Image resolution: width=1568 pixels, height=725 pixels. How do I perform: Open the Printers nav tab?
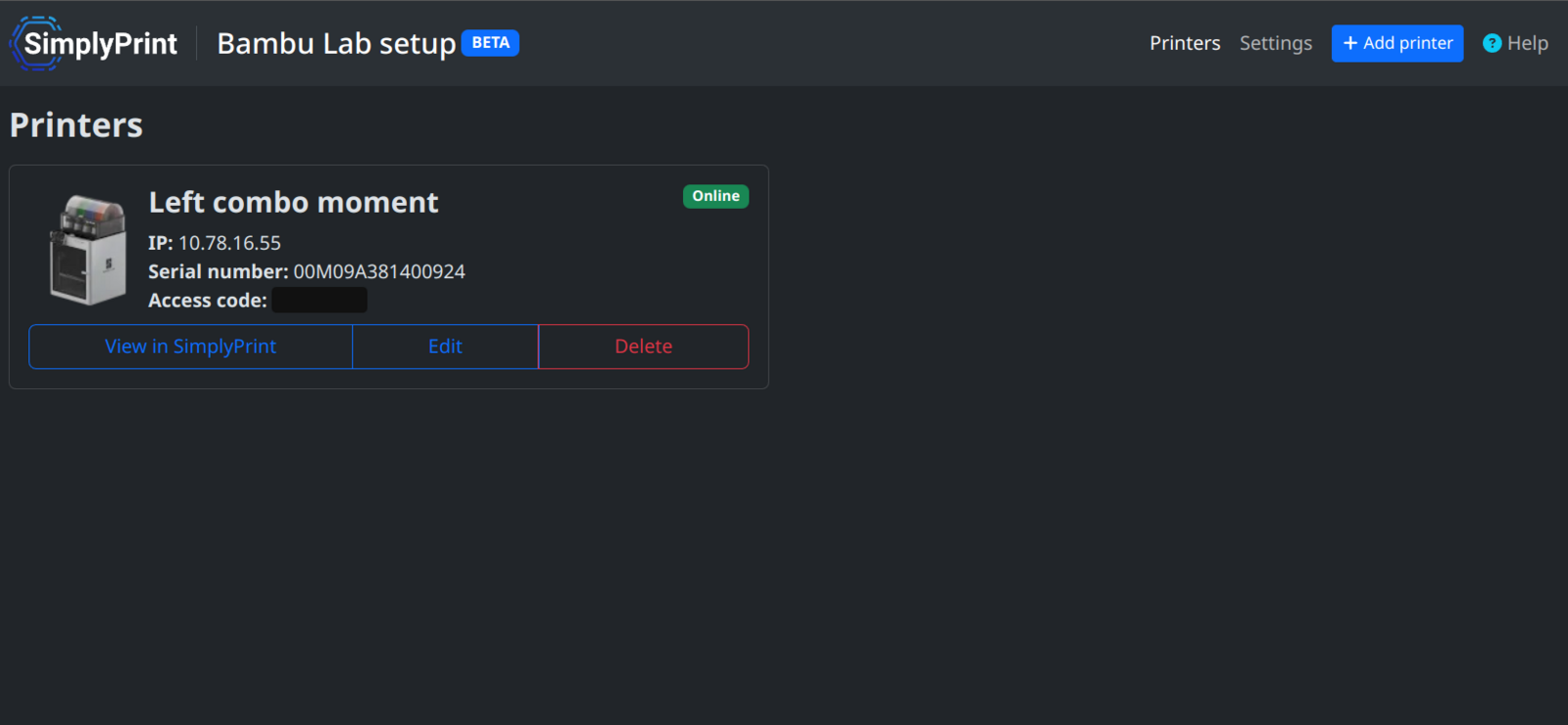[x=1185, y=43]
